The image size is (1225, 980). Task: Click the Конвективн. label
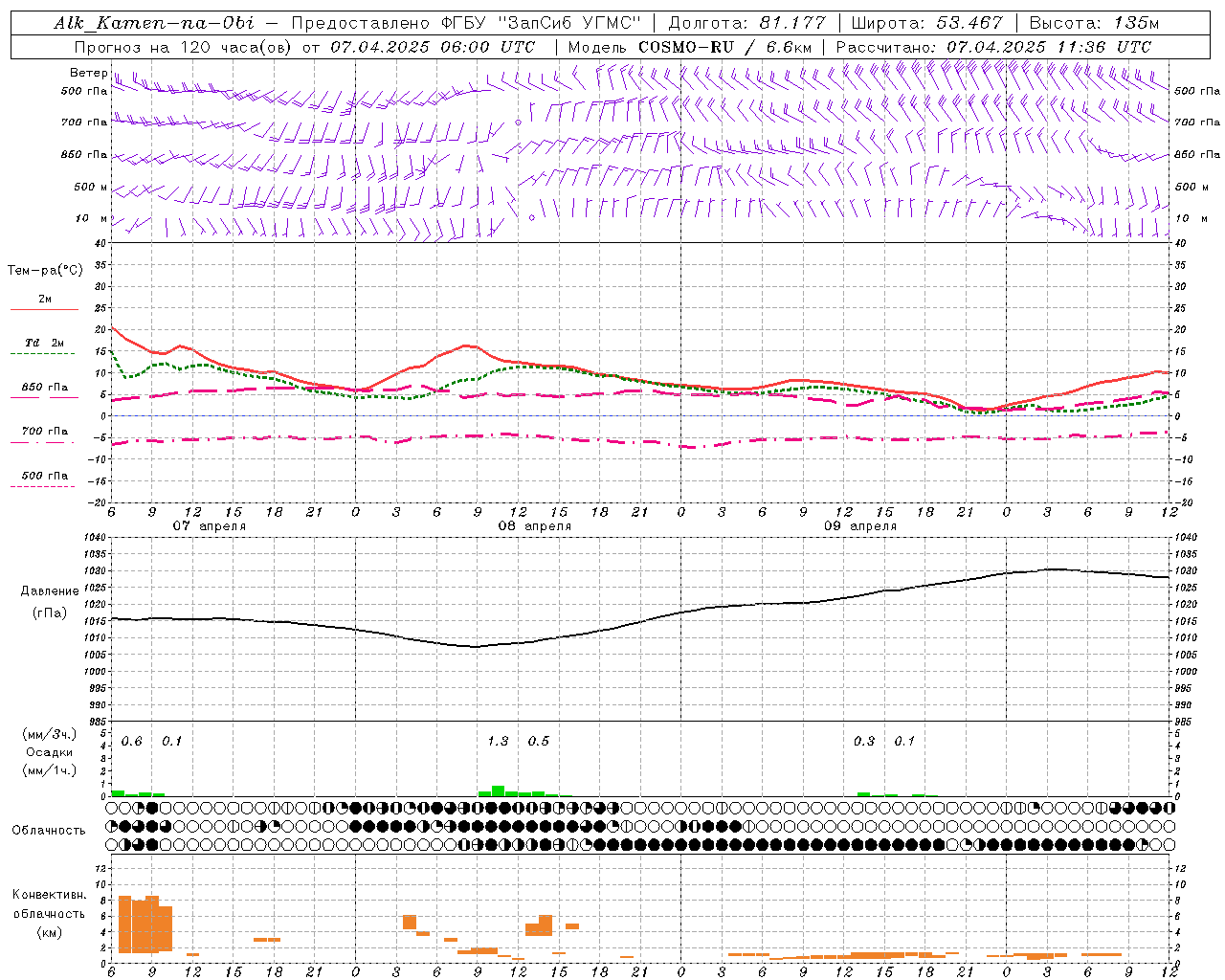[50, 895]
